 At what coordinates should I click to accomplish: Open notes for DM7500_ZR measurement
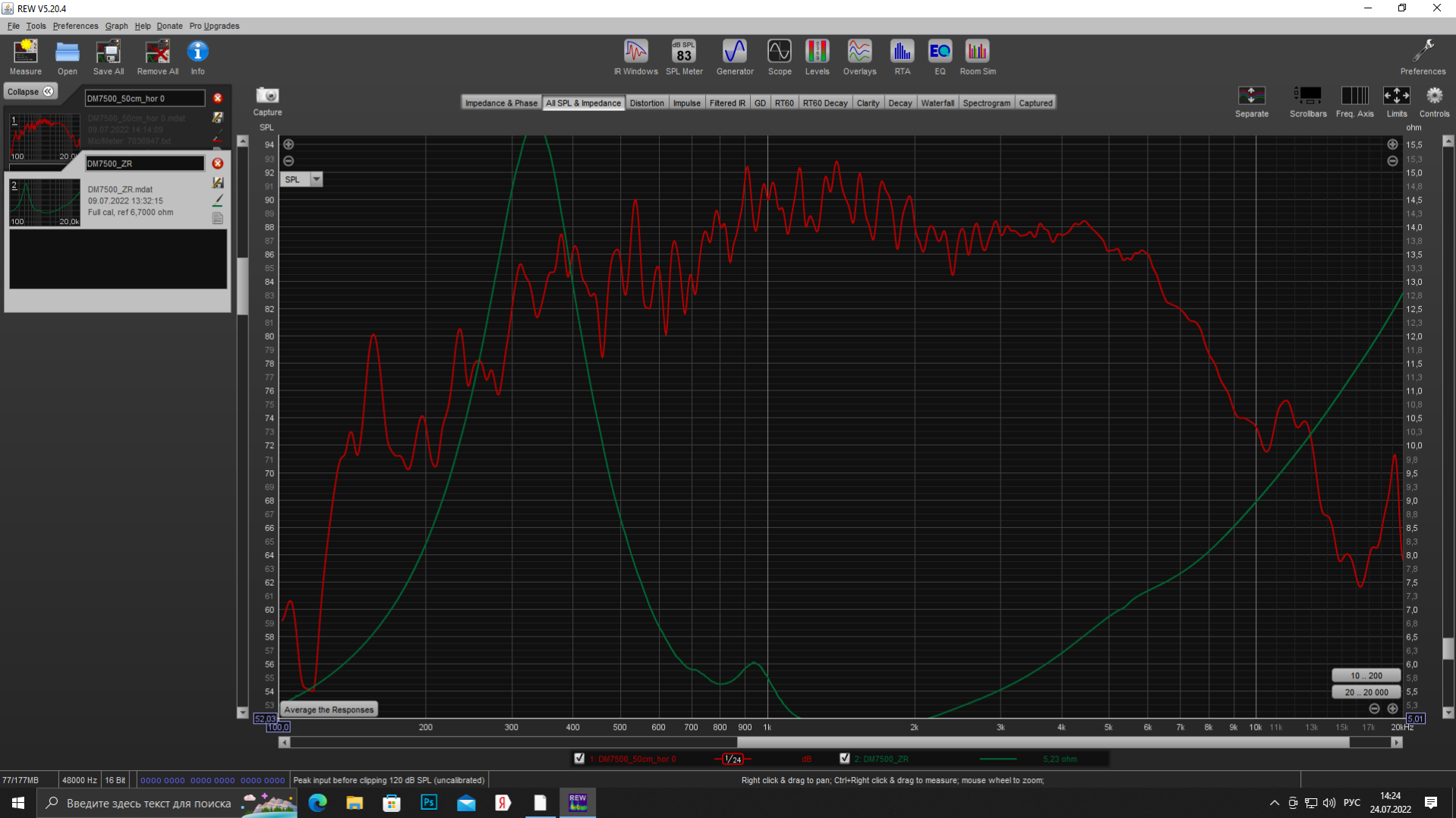pyautogui.click(x=218, y=218)
